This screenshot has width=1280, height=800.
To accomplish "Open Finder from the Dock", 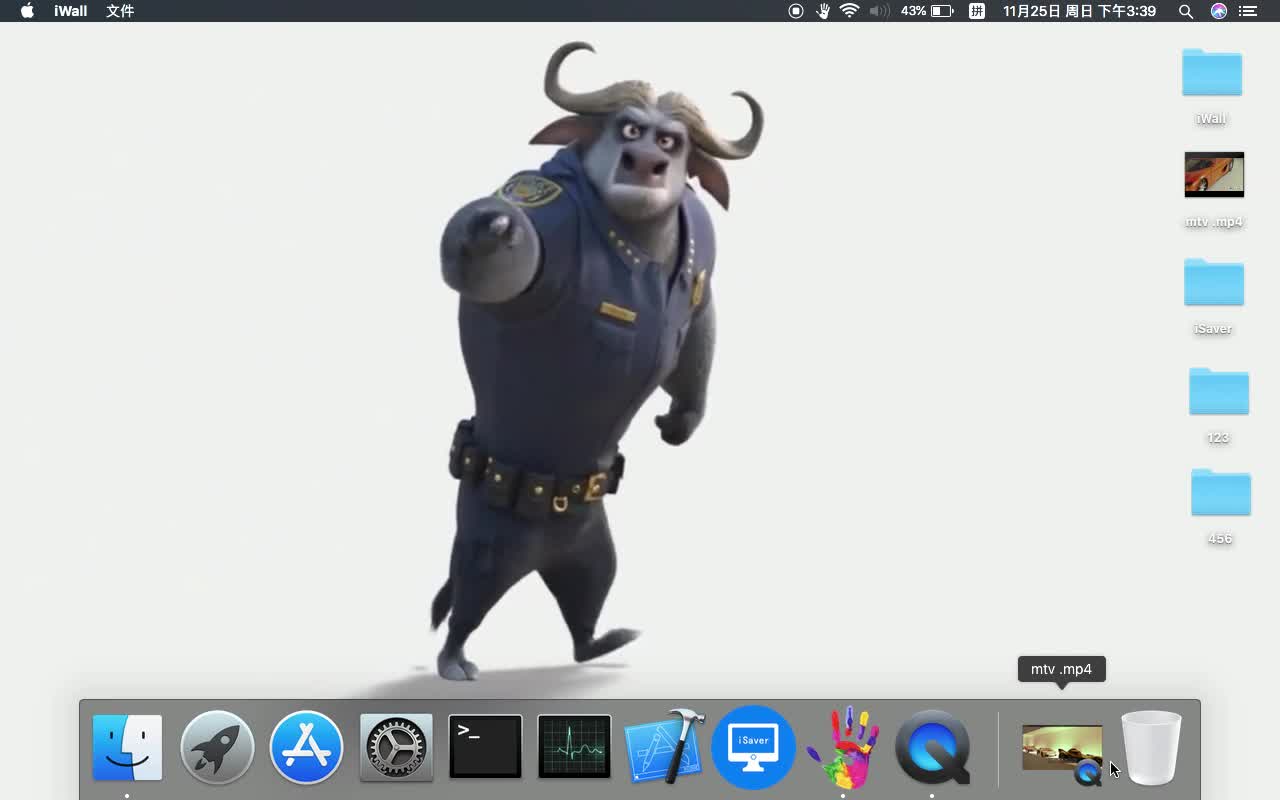I will point(127,748).
